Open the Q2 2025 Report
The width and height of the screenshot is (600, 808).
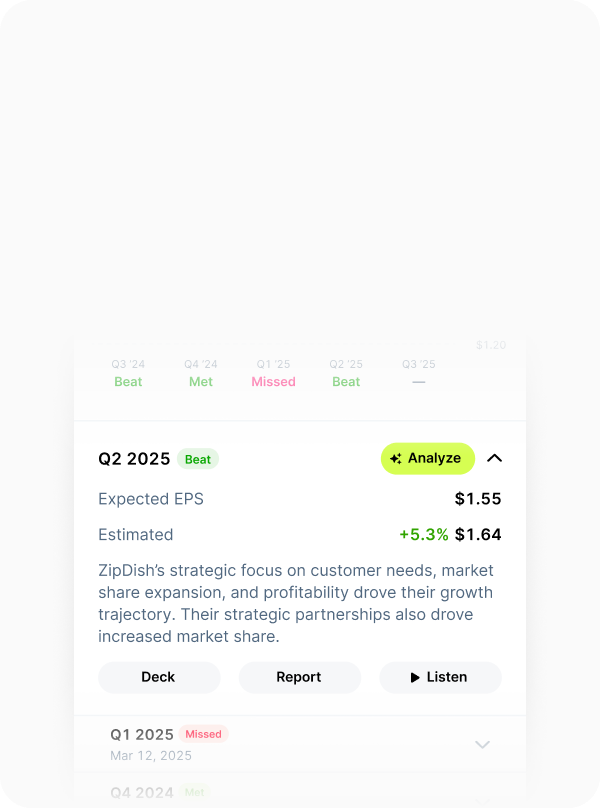click(x=299, y=677)
